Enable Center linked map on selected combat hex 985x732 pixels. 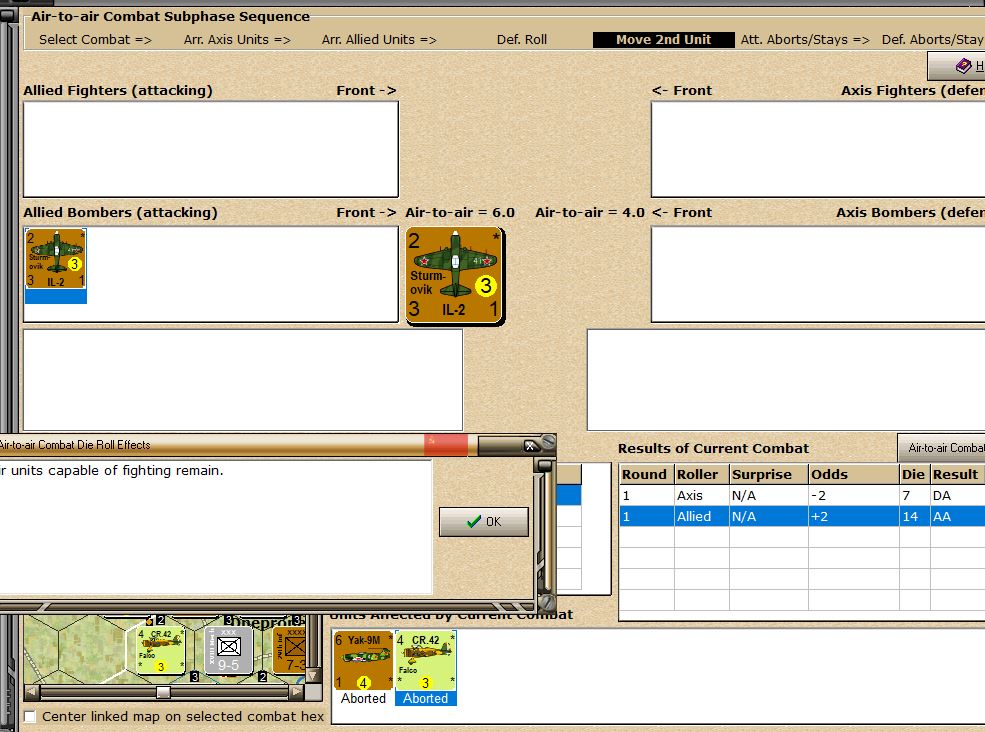[x=30, y=716]
